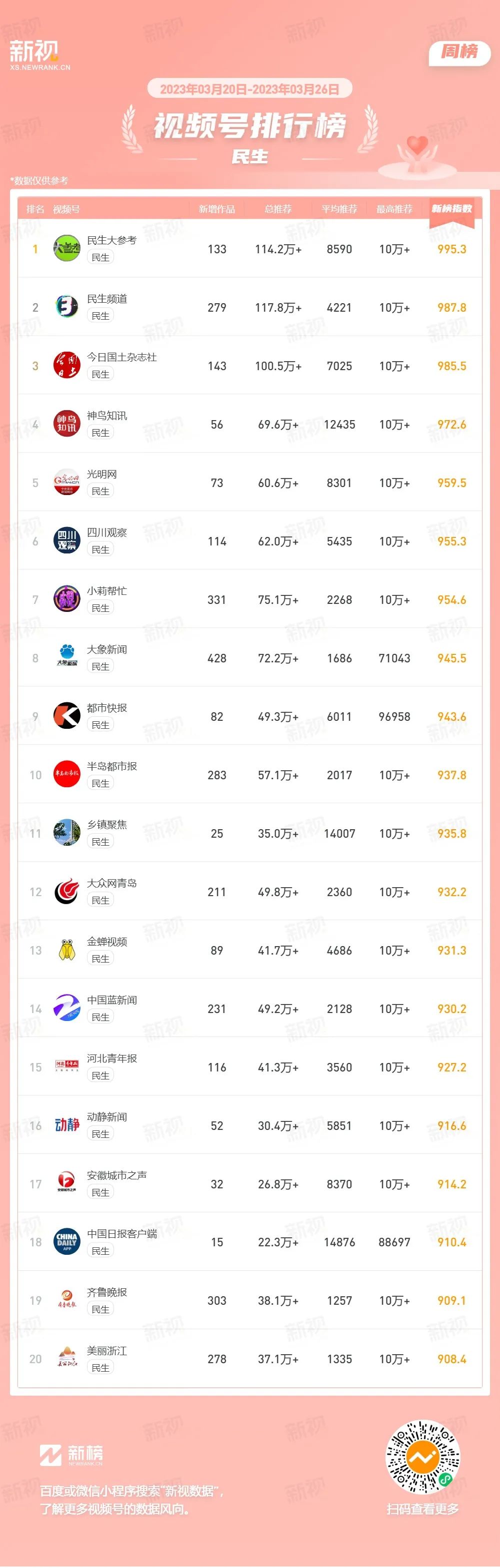Click the 四川观察 square logo

[x=67, y=541]
